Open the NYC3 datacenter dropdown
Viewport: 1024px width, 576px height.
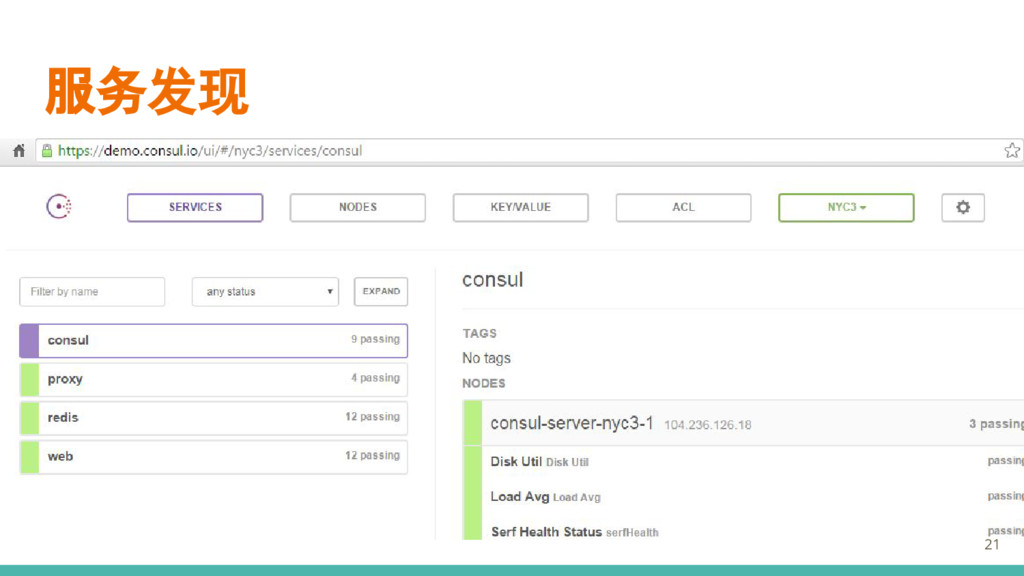click(x=846, y=208)
